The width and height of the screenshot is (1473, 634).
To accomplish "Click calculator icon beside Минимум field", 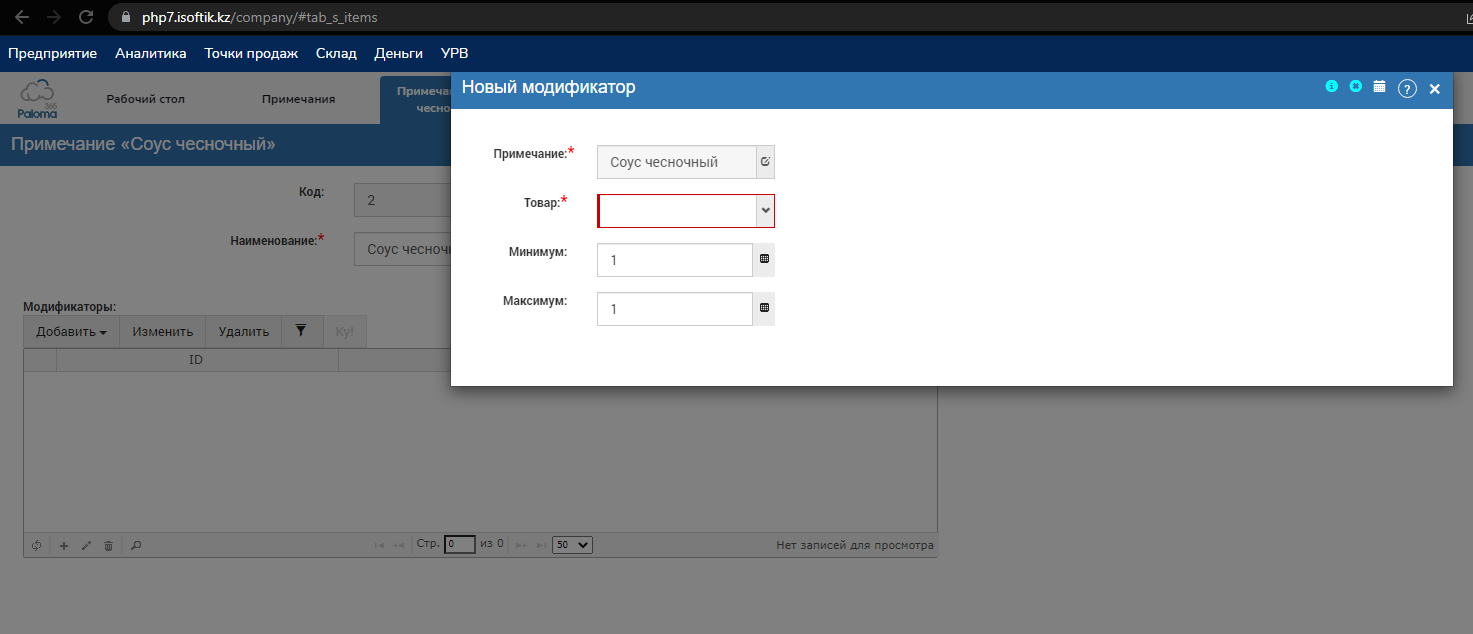I will click(764, 259).
